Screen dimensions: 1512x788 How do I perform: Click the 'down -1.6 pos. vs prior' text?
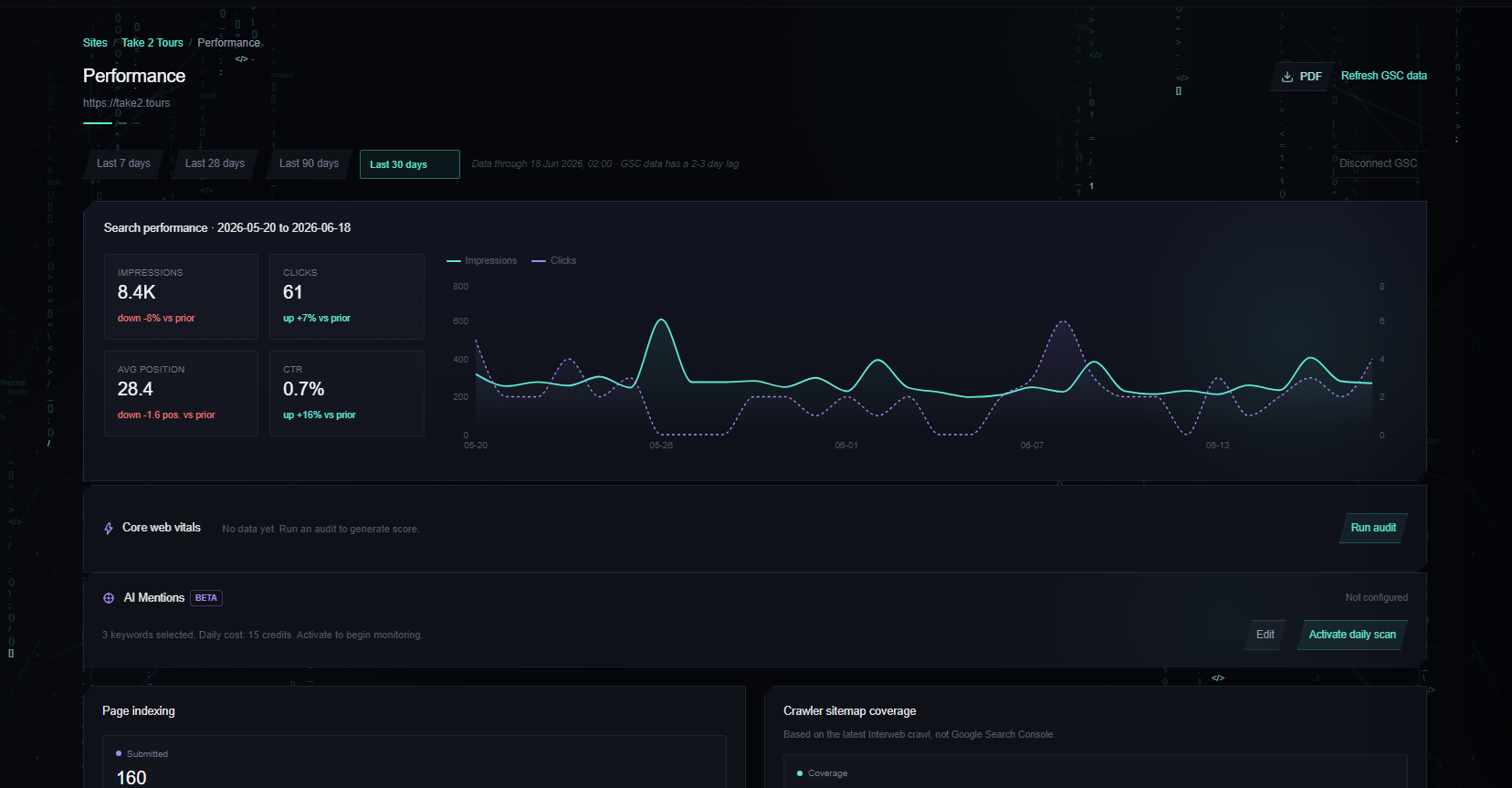click(166, 415)
